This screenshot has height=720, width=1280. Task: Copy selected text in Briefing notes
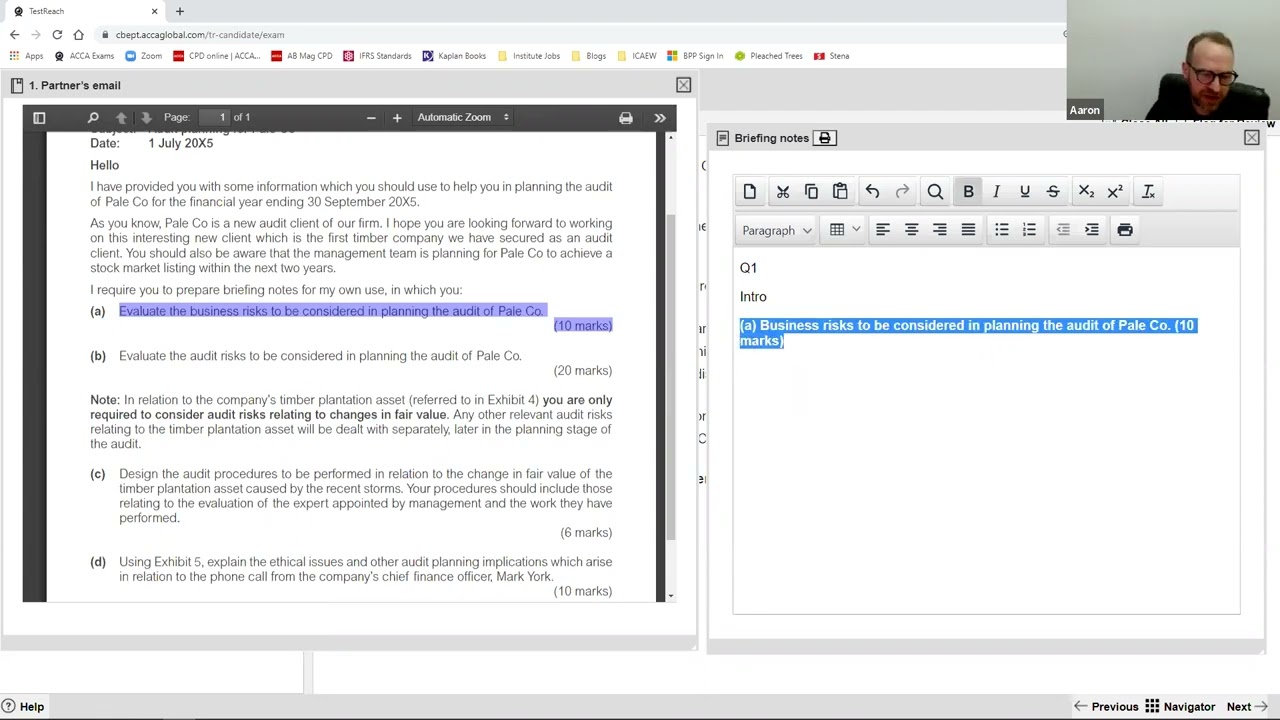coord(811,192)
